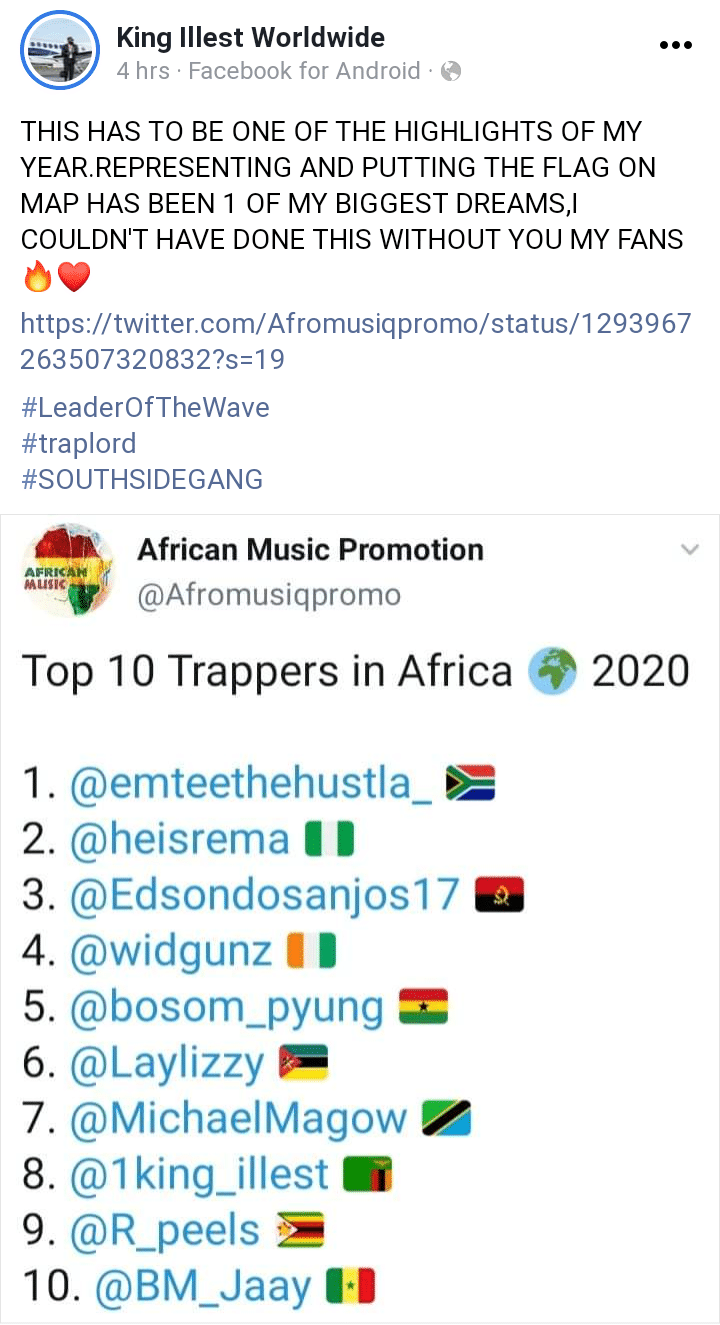Click the #traplord hashtag
This screenshot has height=1325, width=720.
point(80,443)
